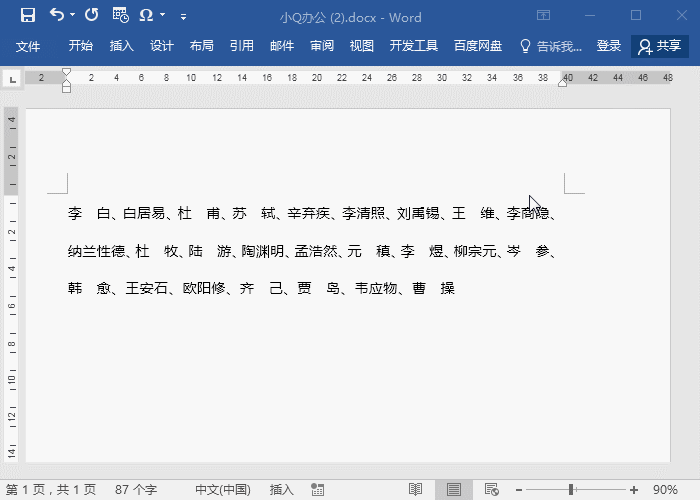
Task: Click the name 纳兰性德 in the document
Action: click(96, 251)
